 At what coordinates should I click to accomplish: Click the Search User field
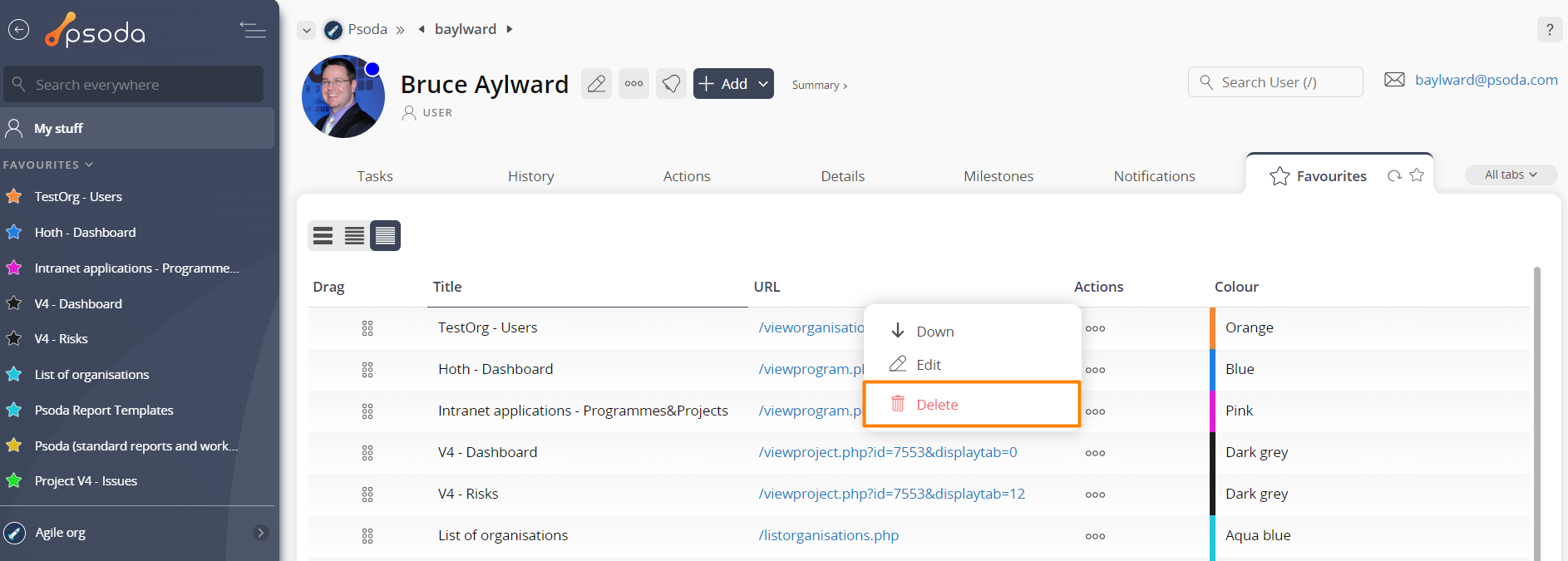[1275, 81]
